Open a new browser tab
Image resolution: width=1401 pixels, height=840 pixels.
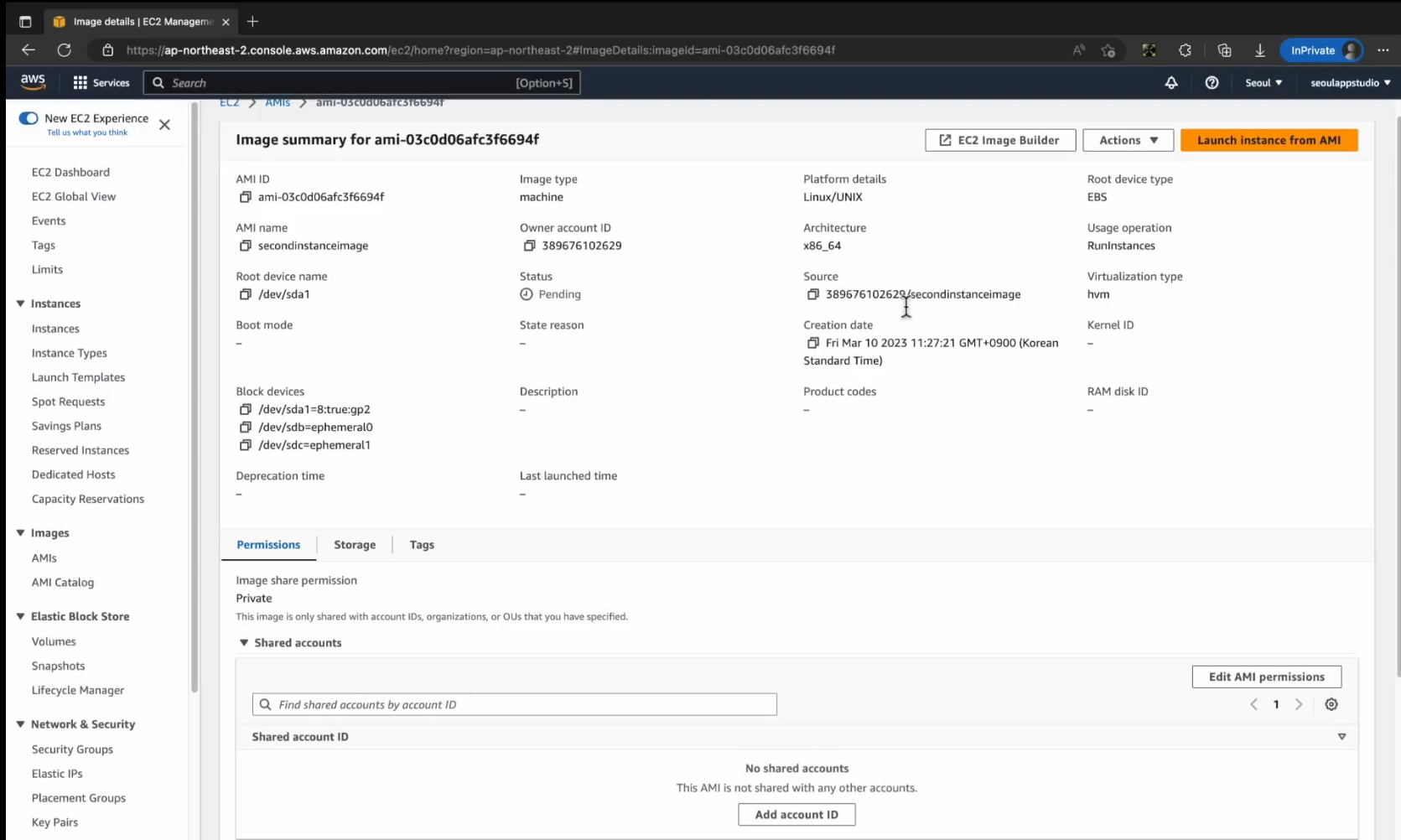[x=252, y=21]
